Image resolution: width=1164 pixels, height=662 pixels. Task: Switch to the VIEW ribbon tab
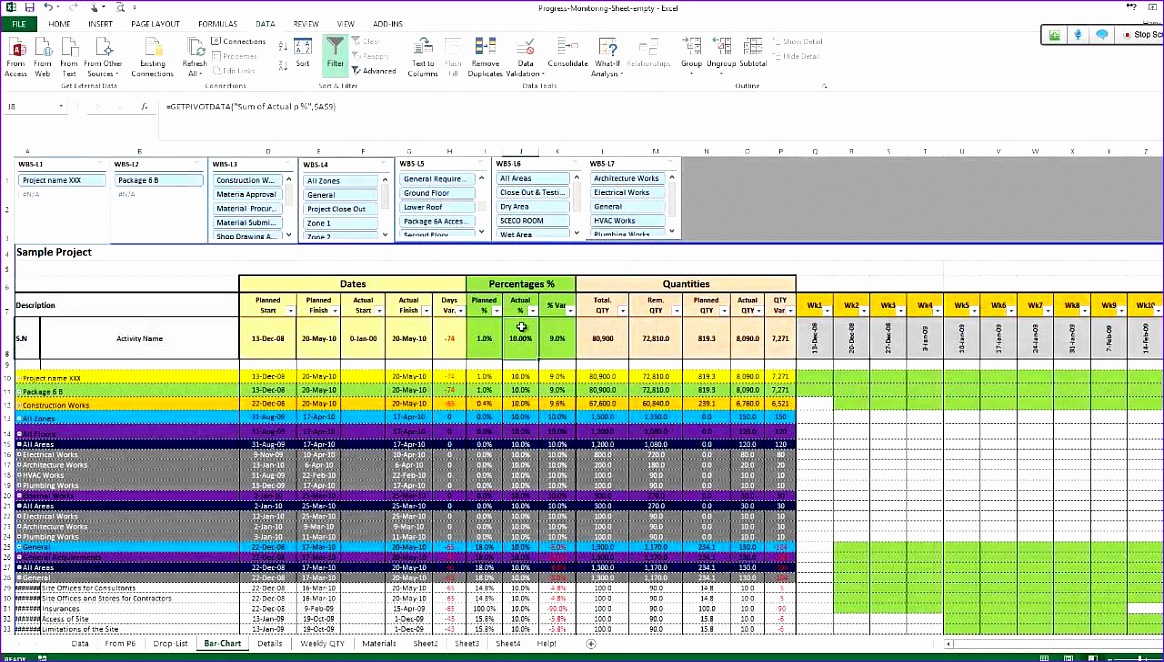point(345,24)
